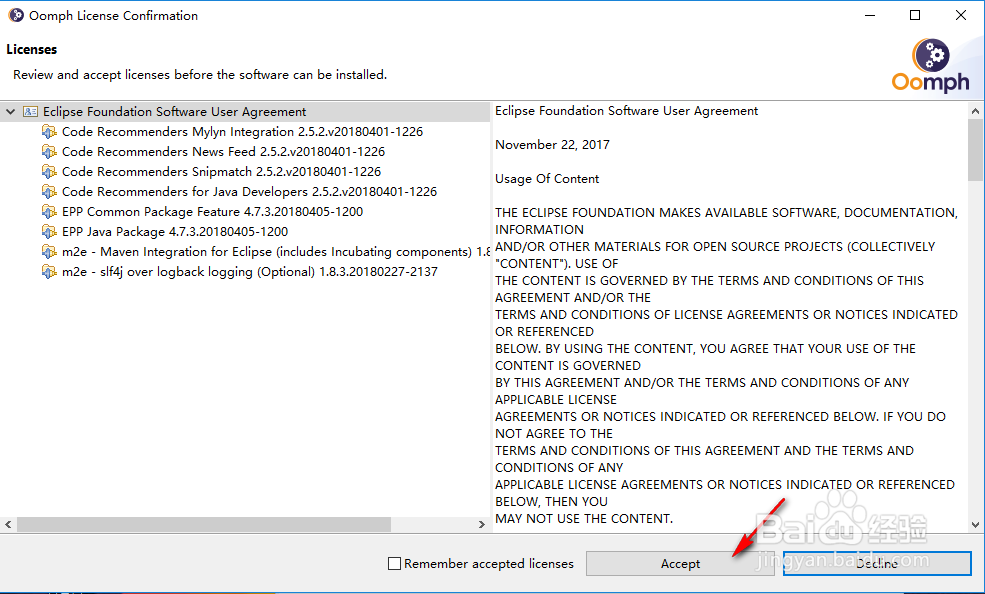
Task: Click icon of m2e Maven Integration for Eclipse
Action: [49, 252]
